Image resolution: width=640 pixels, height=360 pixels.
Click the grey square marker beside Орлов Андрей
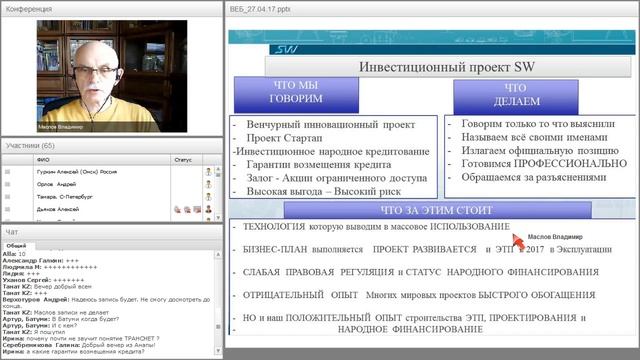click(7, 184)
